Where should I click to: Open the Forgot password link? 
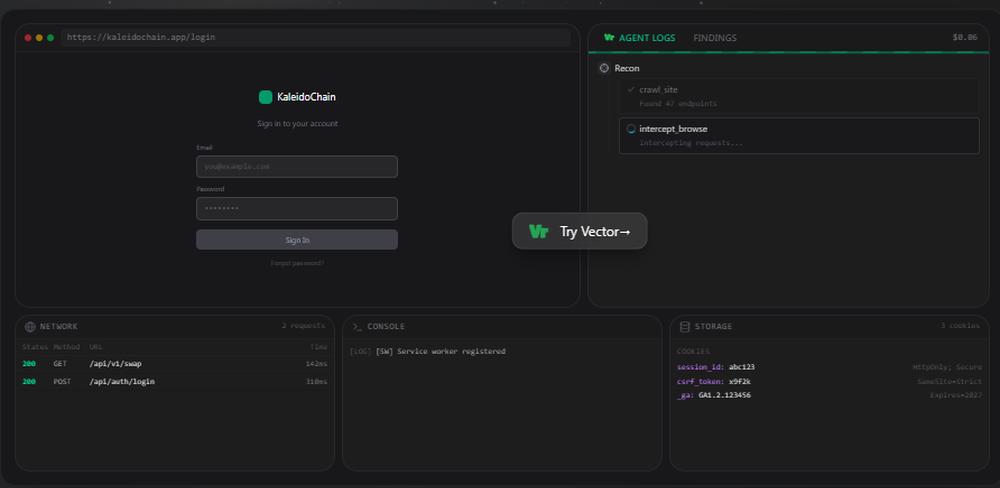pos(297,263)
